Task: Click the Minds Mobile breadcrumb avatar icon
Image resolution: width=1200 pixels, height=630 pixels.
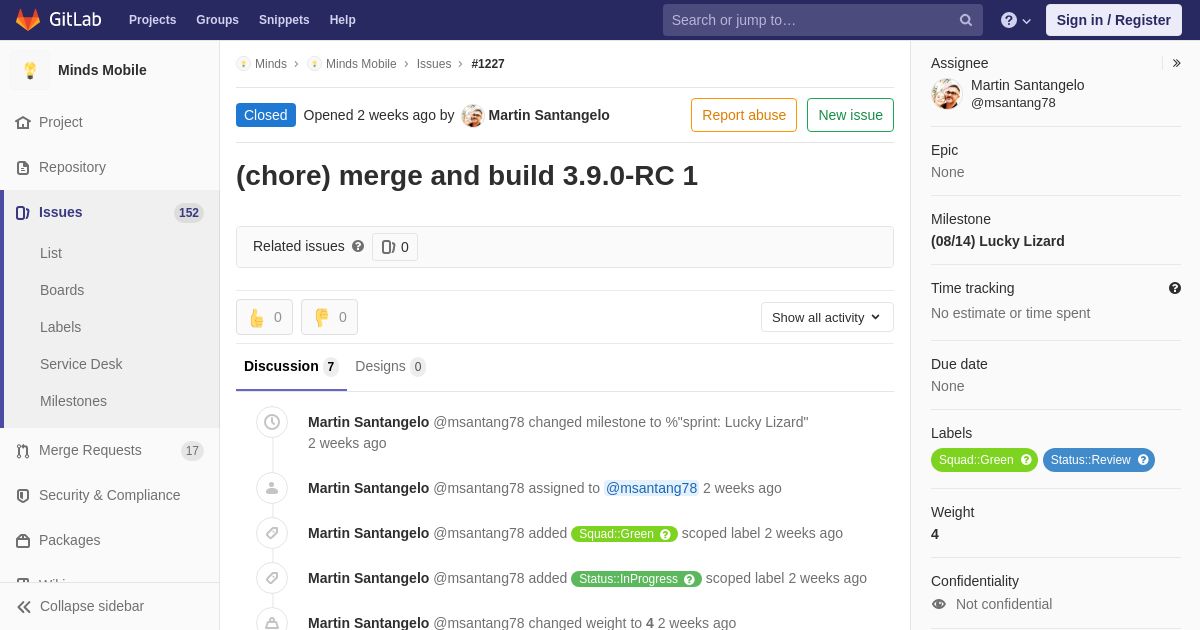Action: [314, 64]
